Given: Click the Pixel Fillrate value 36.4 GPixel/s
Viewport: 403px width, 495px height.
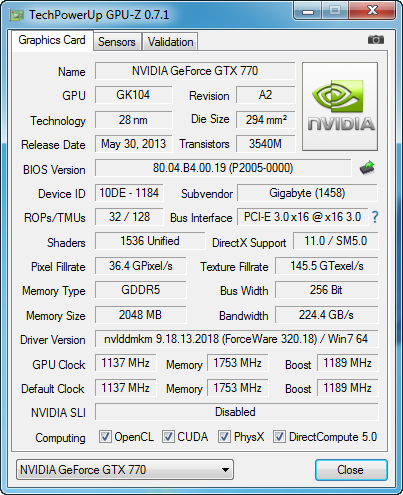Looking at the screenshot, I should (141, 266).
